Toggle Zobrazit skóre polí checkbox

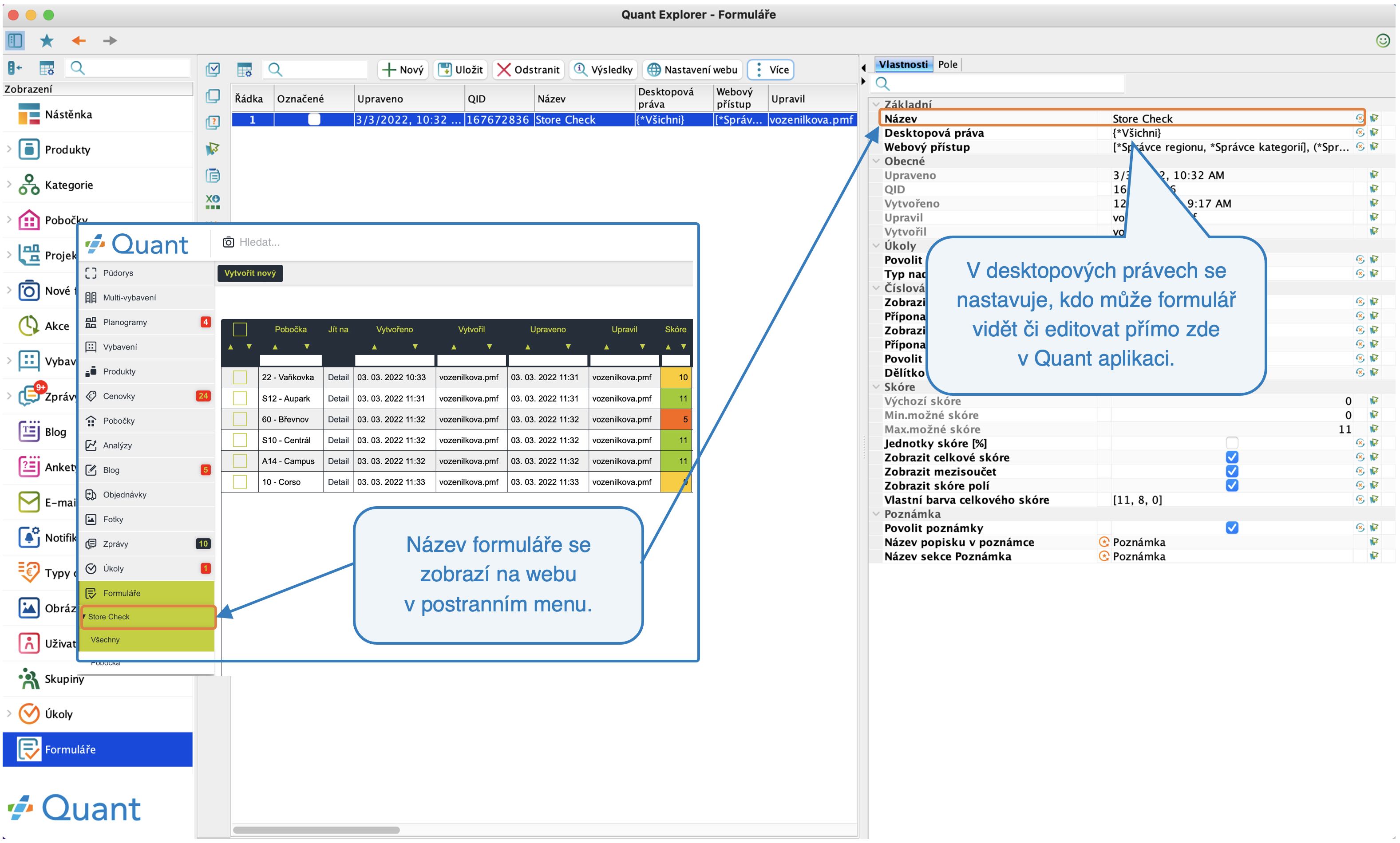pyautogui.click(x=1232, y=486)
